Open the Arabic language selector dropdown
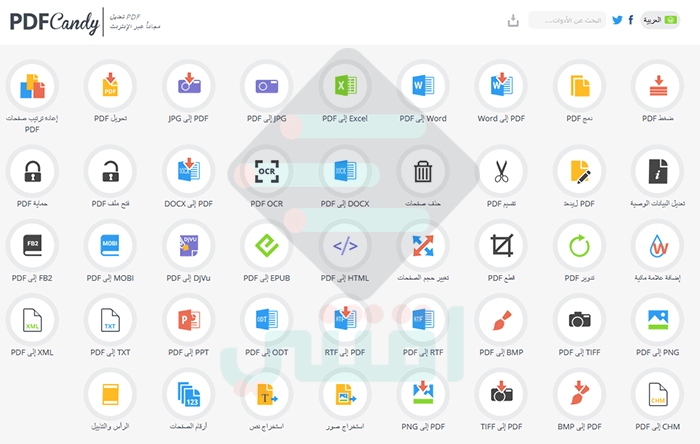Image resolution: width=700 pixels, height=444 pixels. [660, 20]
